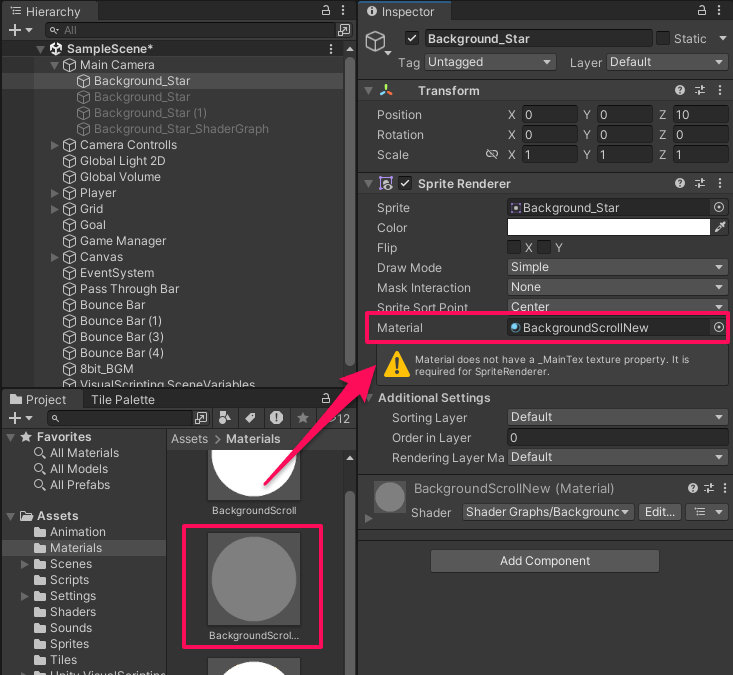Click Project search by type icon
This screenshot has height=675, width=733.
225,417
